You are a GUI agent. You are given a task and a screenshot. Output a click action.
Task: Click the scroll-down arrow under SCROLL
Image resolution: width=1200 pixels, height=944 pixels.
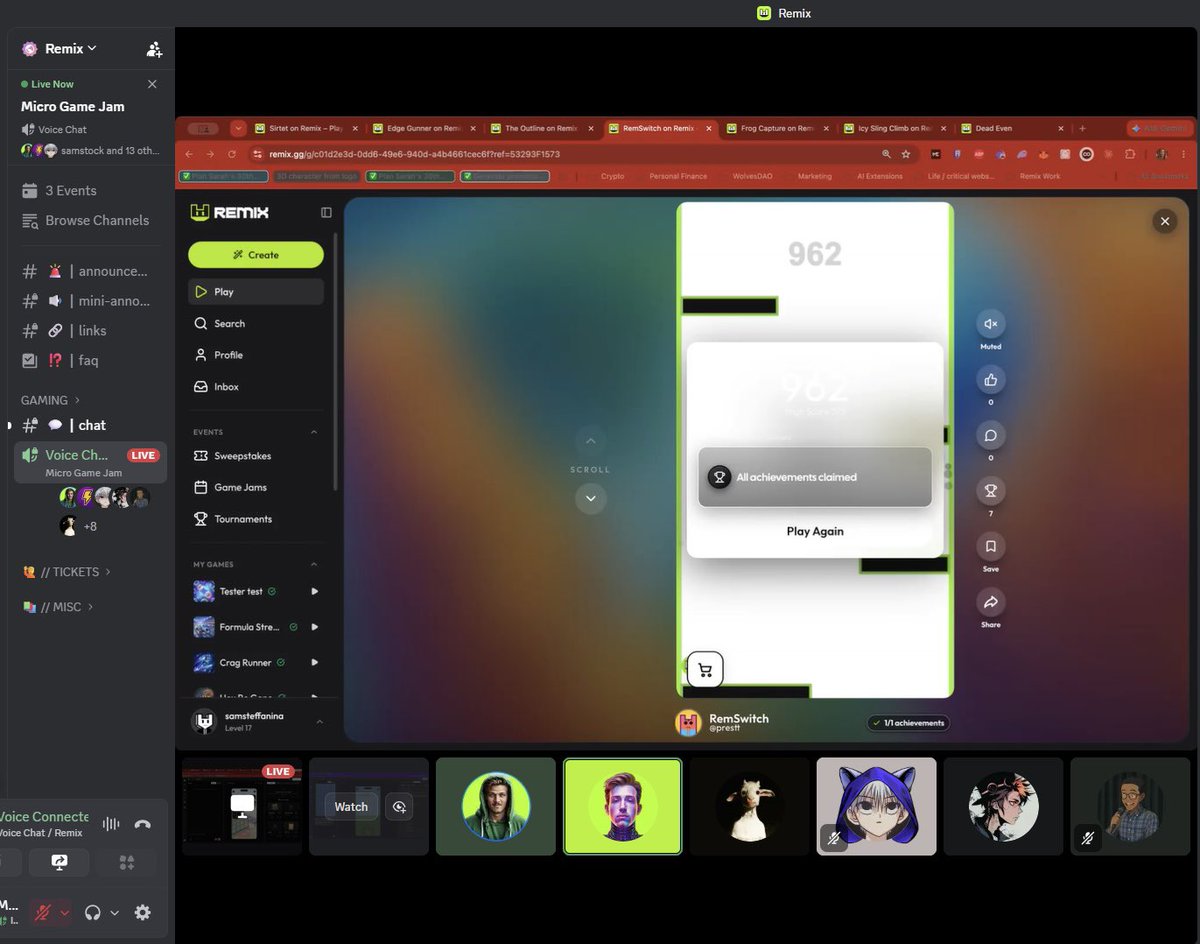[x=590, y=498]
